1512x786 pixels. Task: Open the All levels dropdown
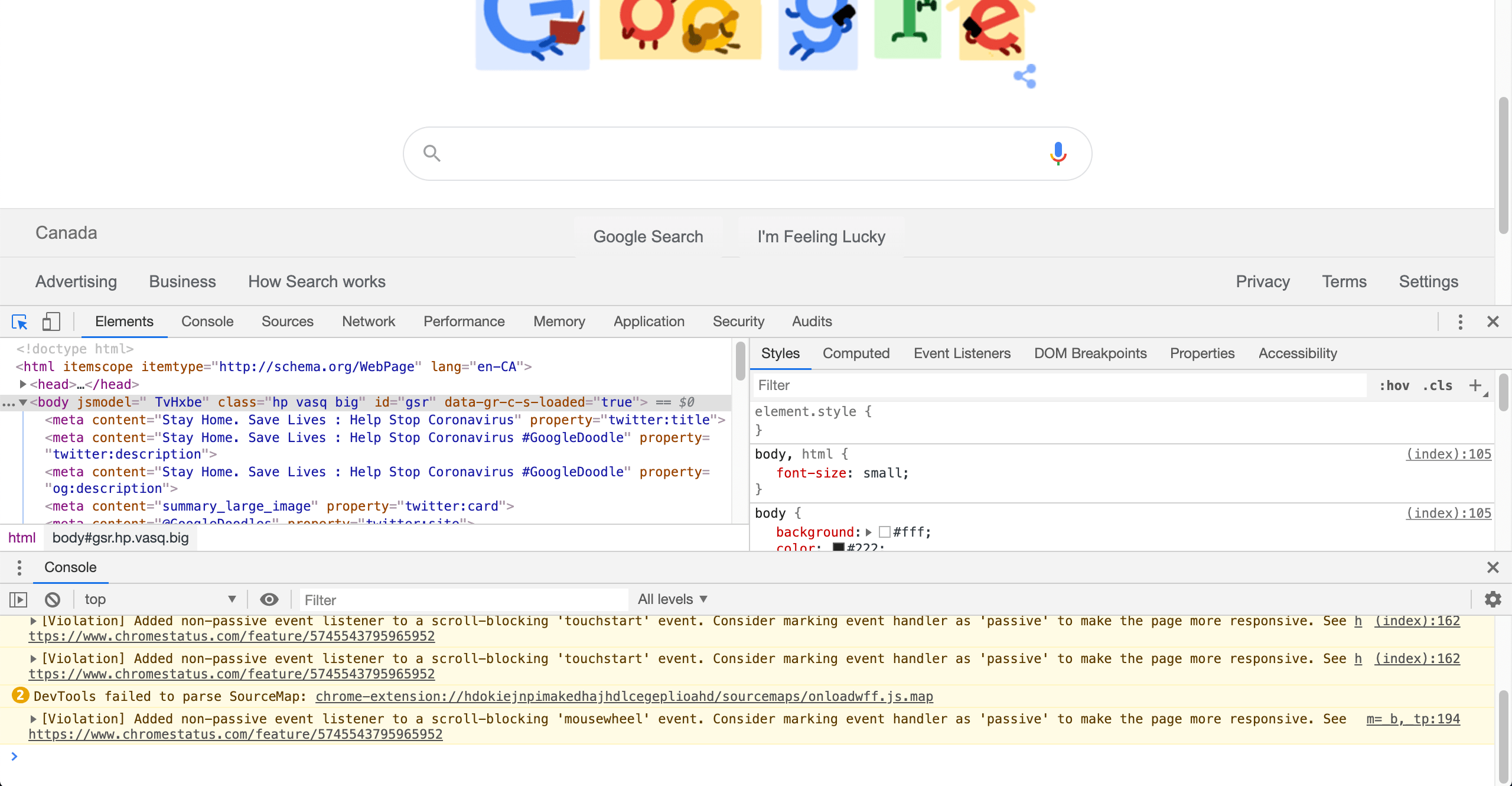pos(672,599)
